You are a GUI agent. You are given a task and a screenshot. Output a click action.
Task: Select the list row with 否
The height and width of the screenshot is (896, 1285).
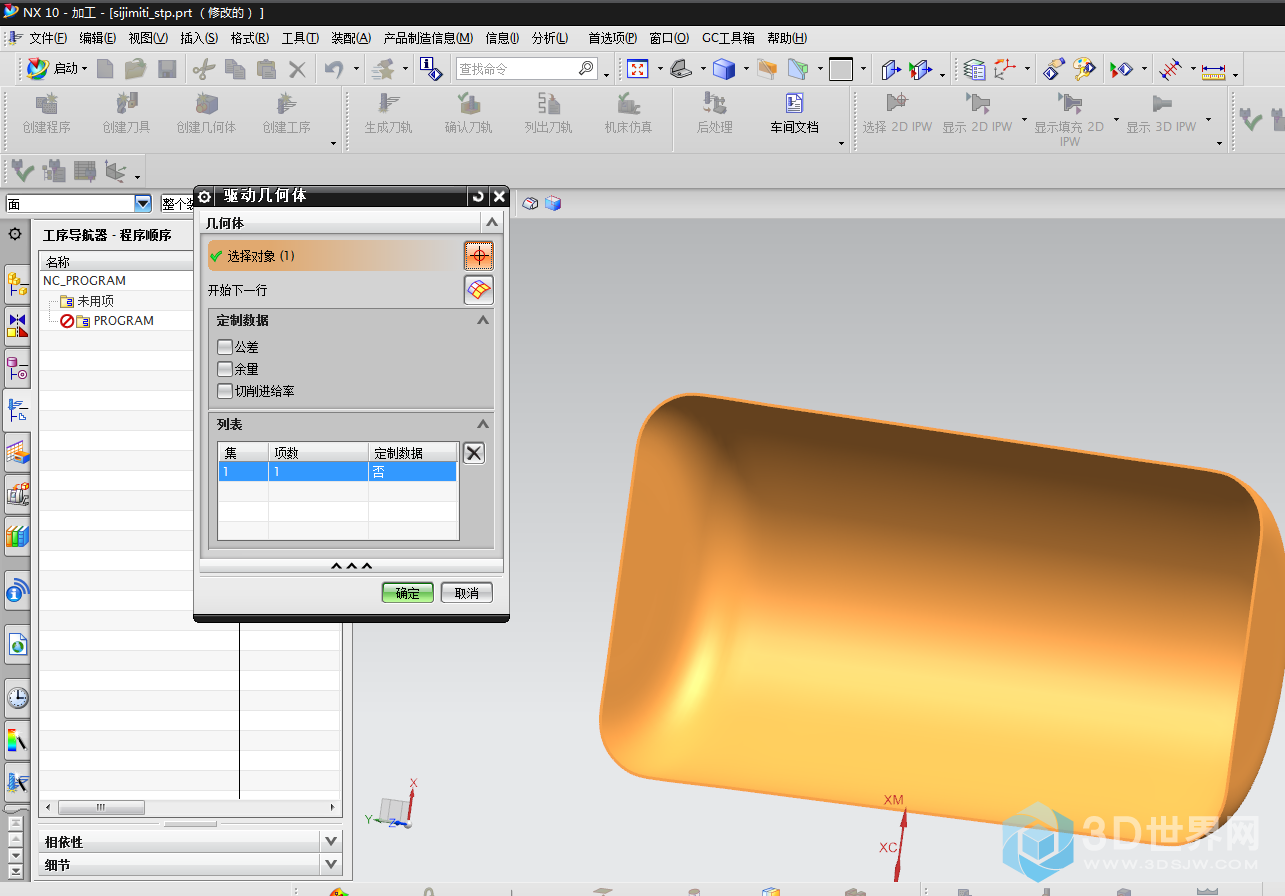[338, 472]
